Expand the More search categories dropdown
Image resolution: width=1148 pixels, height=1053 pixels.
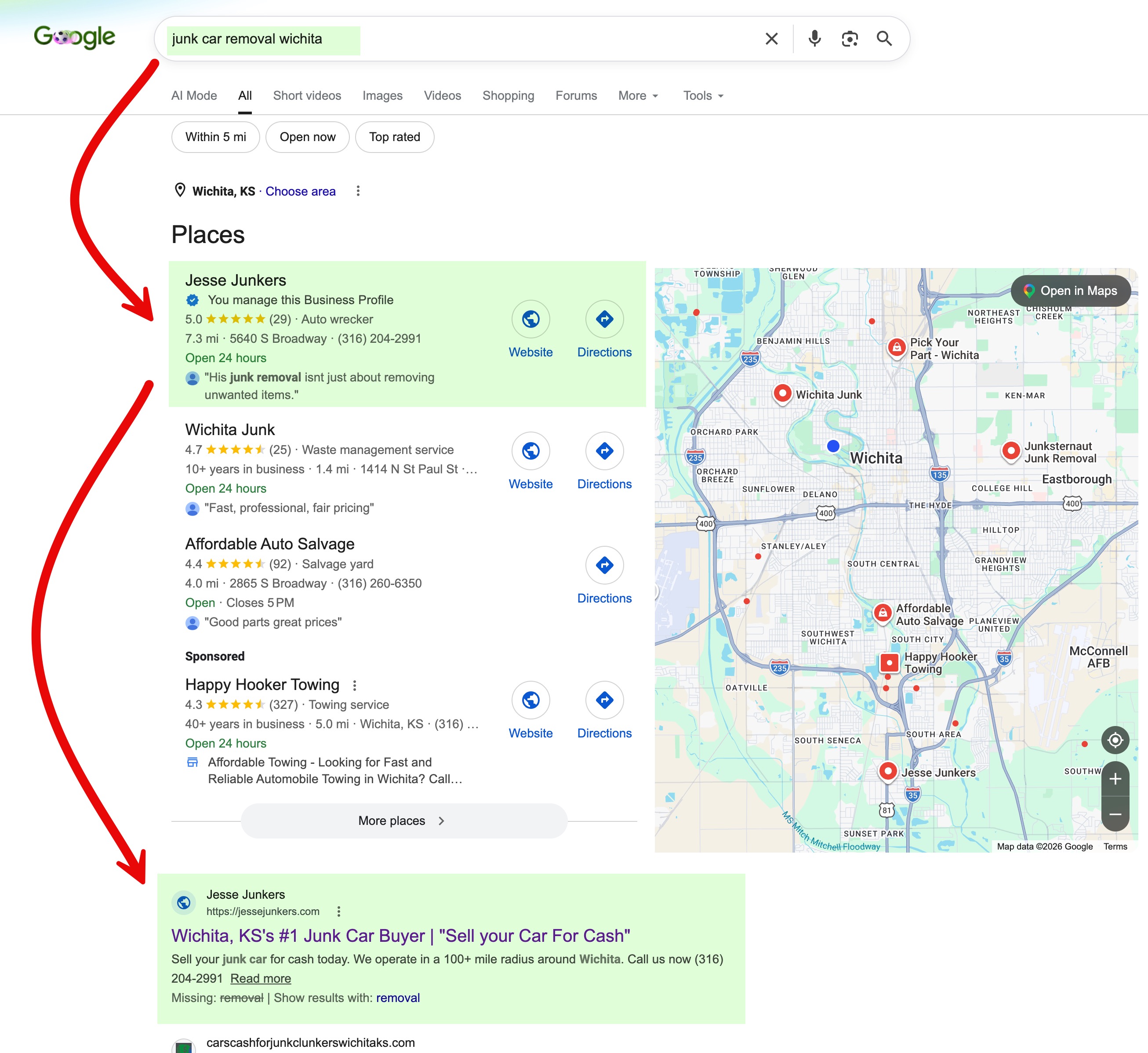638,96
